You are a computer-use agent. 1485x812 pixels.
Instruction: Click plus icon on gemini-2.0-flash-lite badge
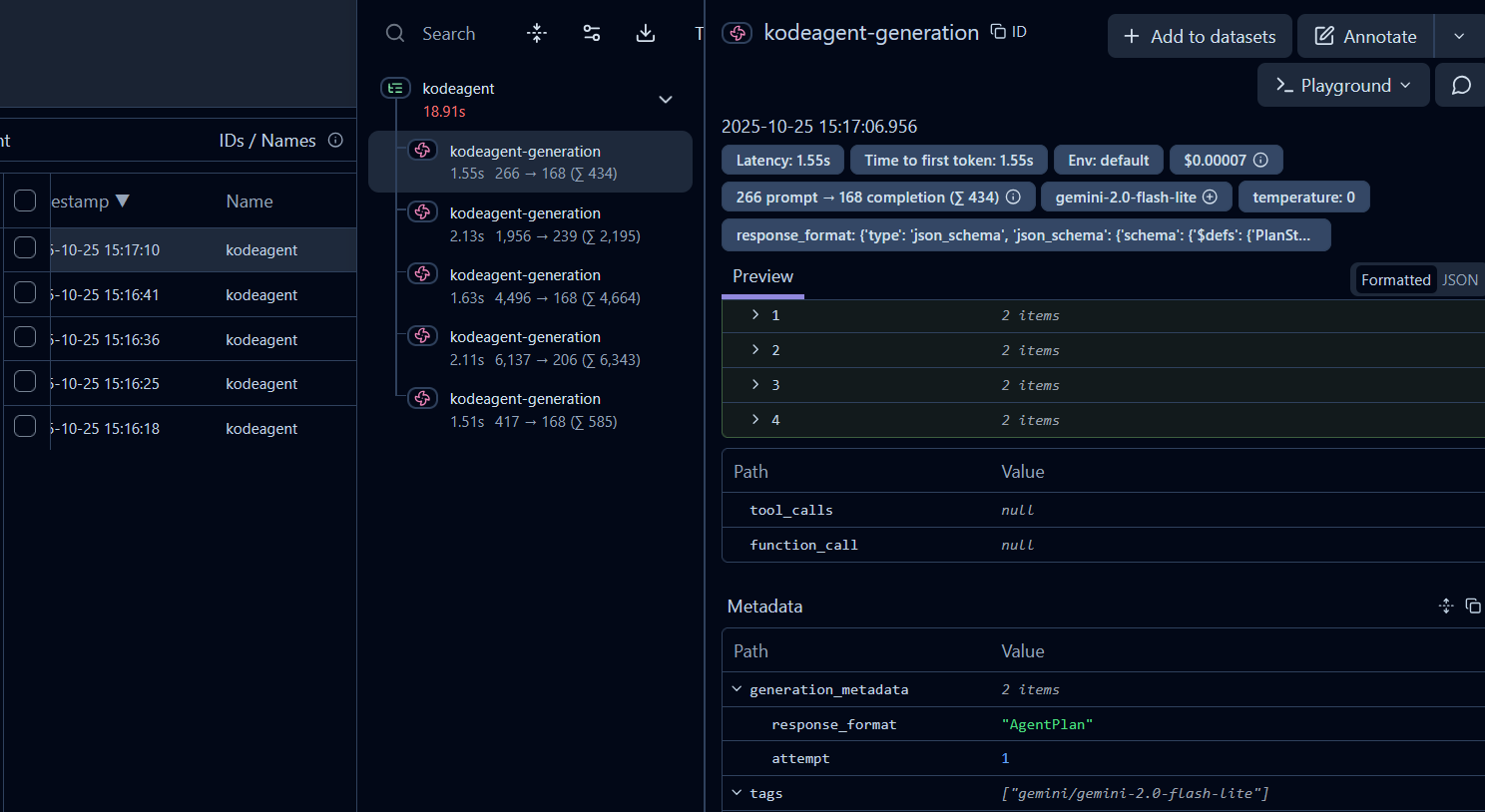(x=1210, y=198)
